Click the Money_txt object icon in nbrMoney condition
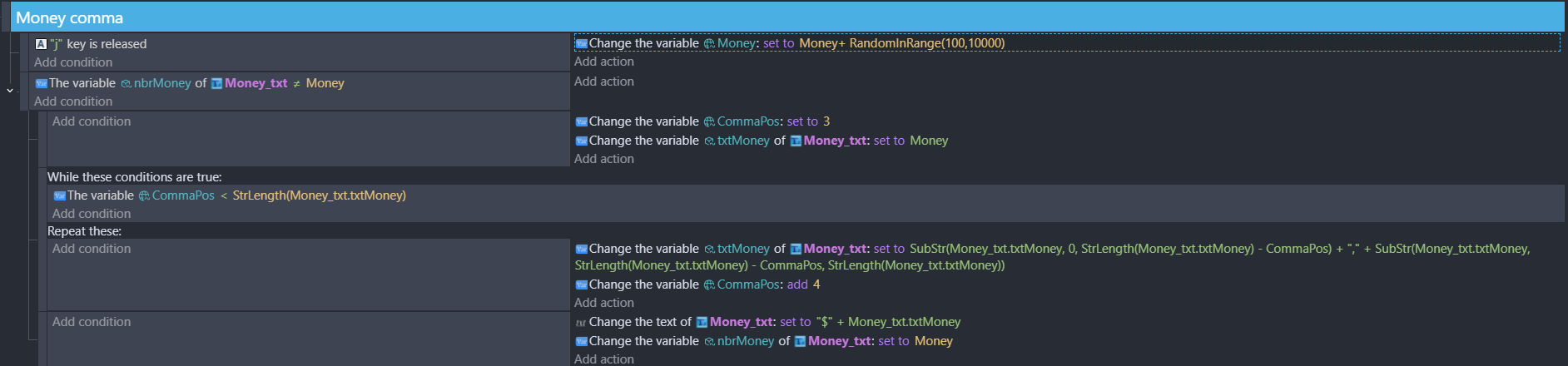The width and height of the screenshot is (1568, 366). (216, 83)
